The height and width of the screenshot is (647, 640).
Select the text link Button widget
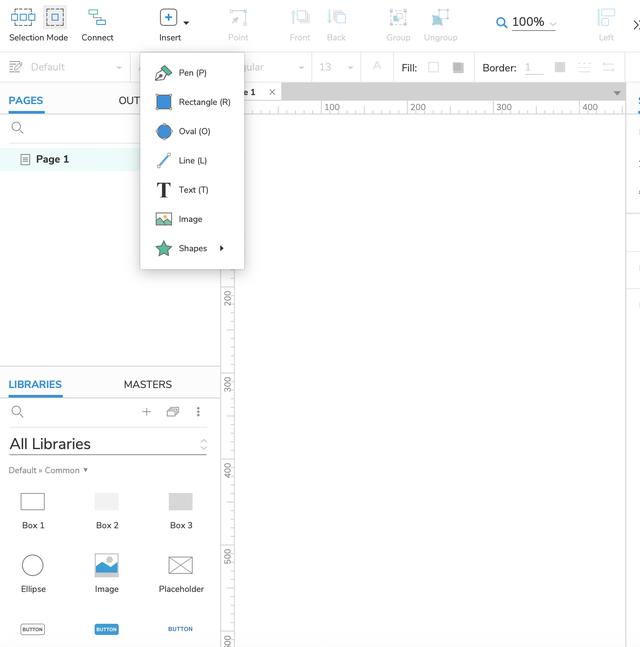[x=180, y=629]
